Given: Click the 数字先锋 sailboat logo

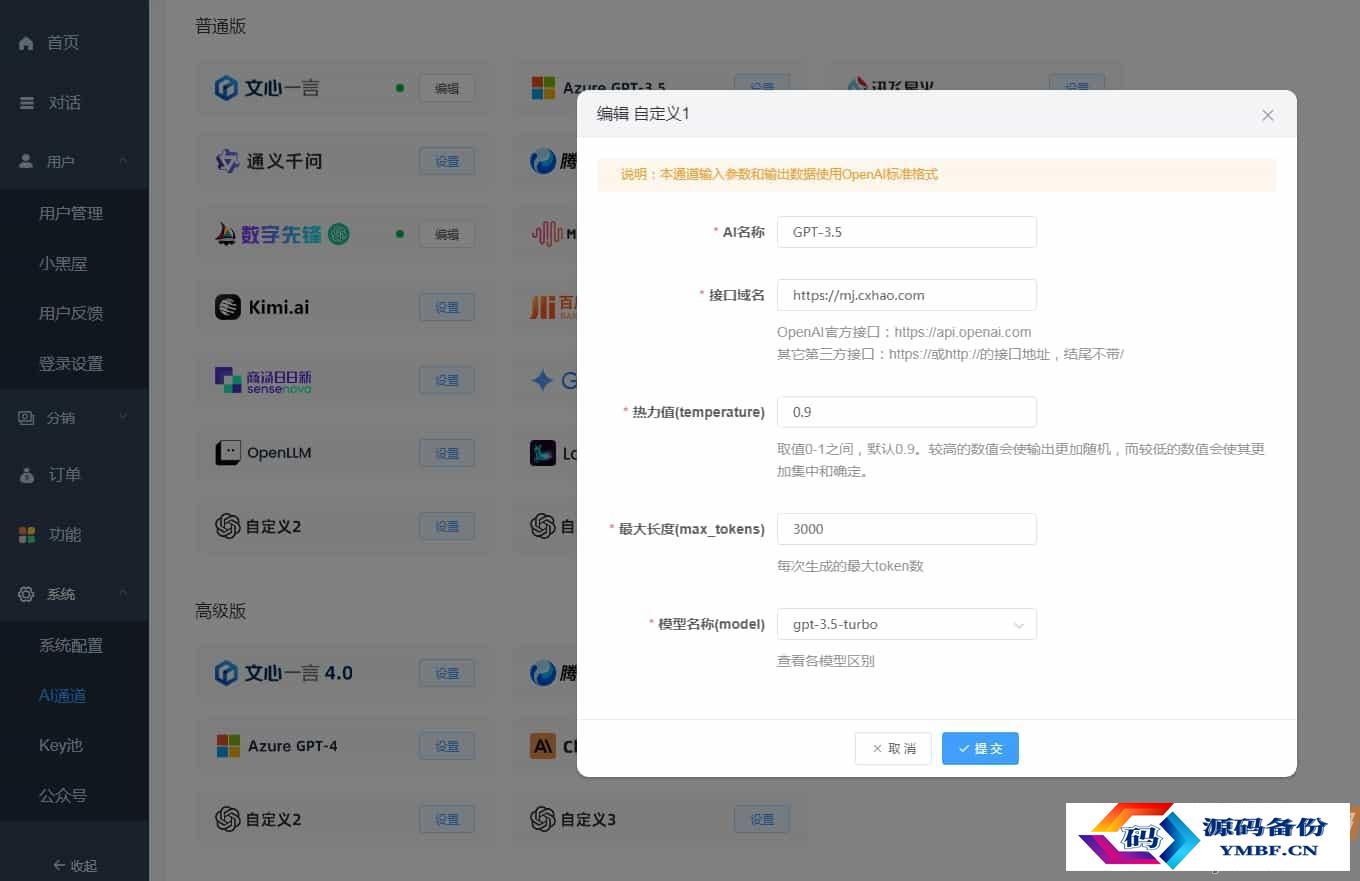Looking at the screenshot, I should pyautogui.click(x=226, y=234).
